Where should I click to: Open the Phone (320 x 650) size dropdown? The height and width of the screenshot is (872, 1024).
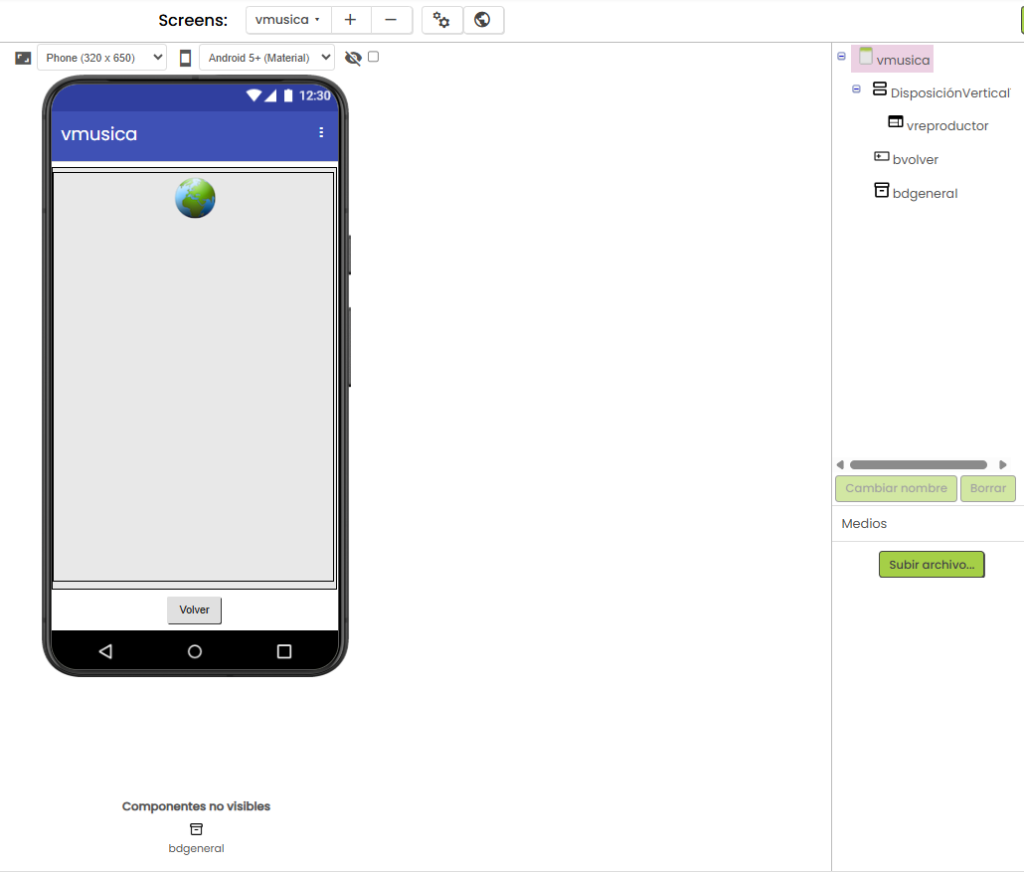[102, 58]
